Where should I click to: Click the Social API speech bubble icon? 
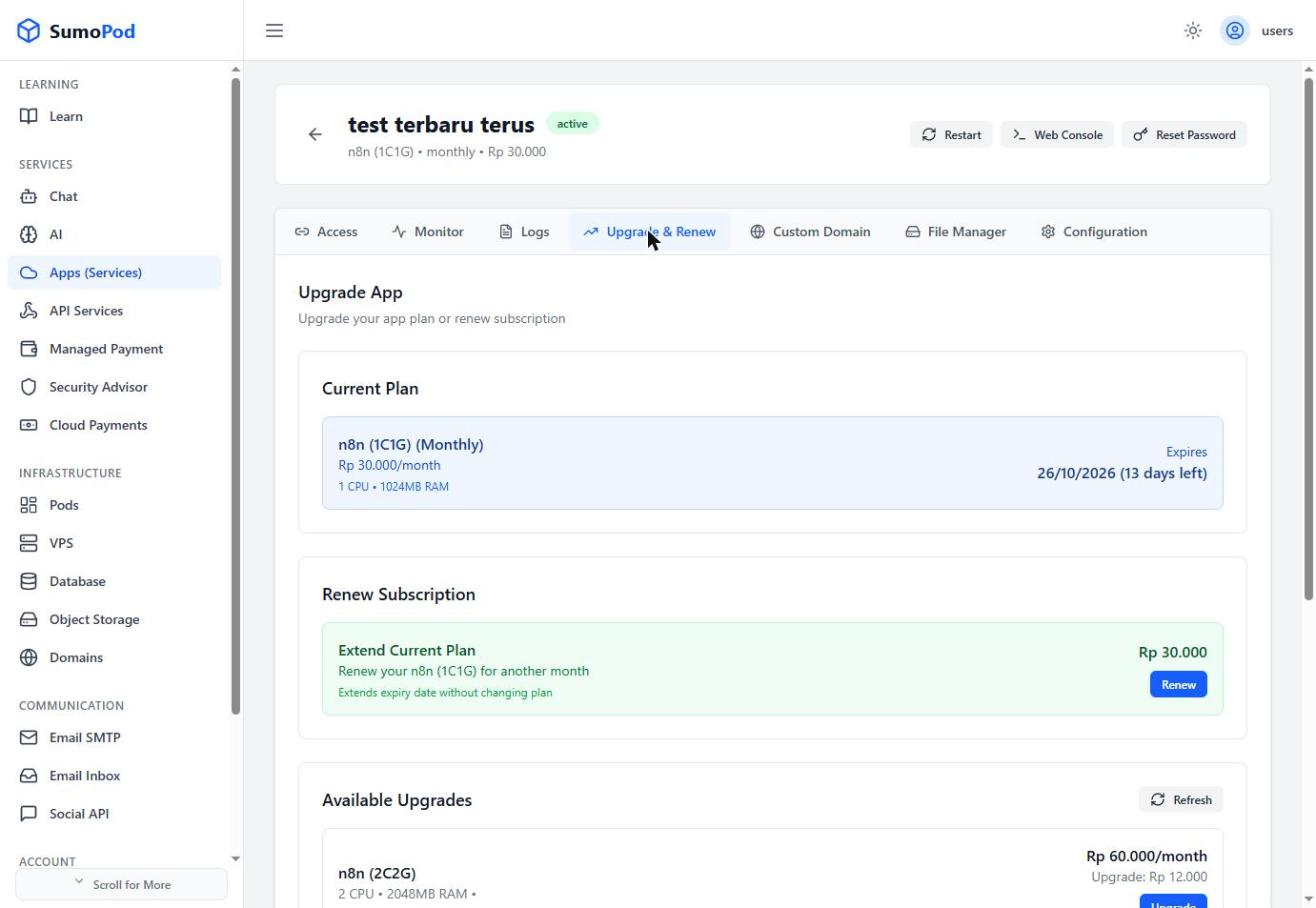coord(28,813)
